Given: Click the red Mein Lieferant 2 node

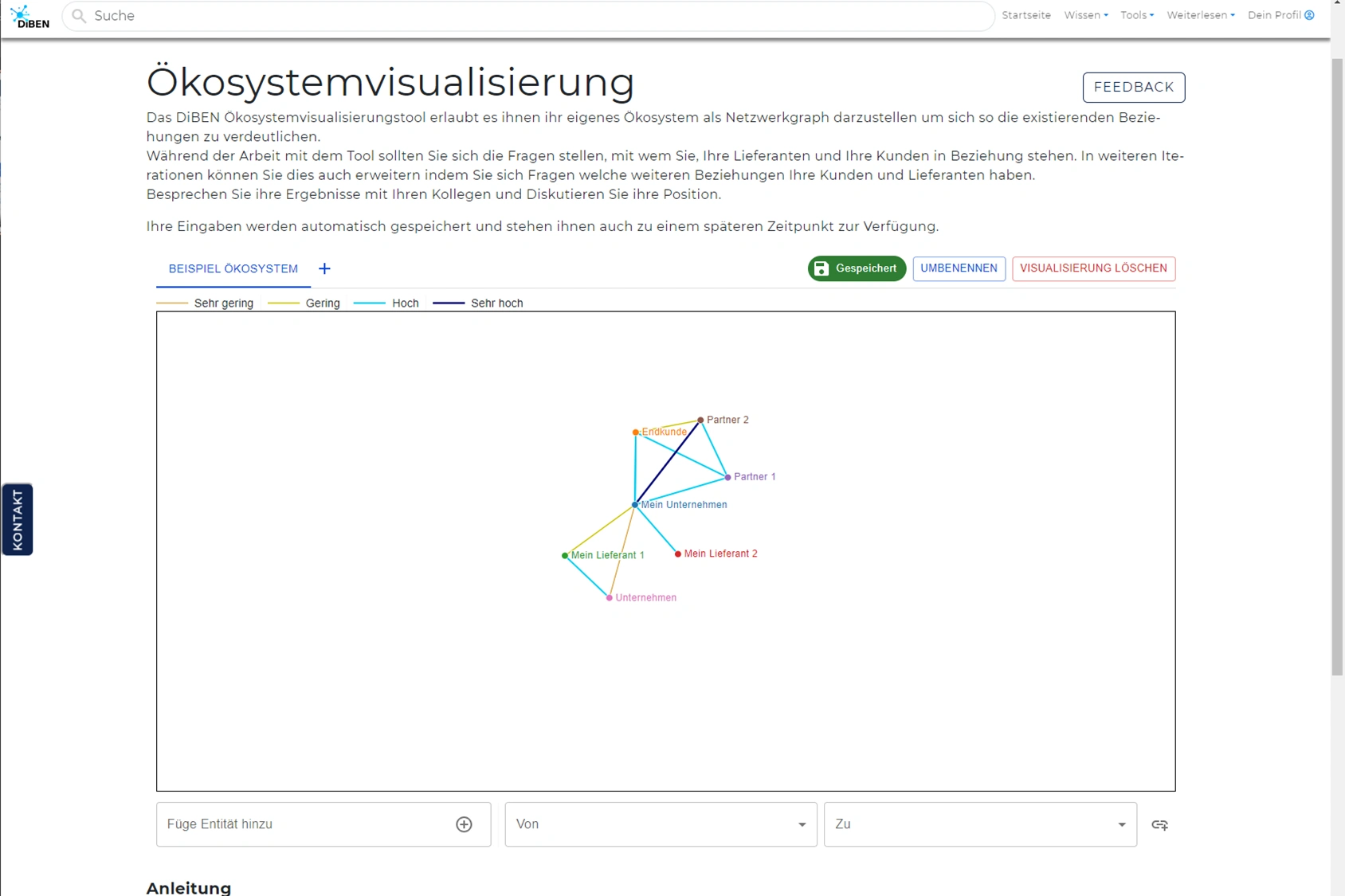Looking at the screenshot, I should point(678,554).
